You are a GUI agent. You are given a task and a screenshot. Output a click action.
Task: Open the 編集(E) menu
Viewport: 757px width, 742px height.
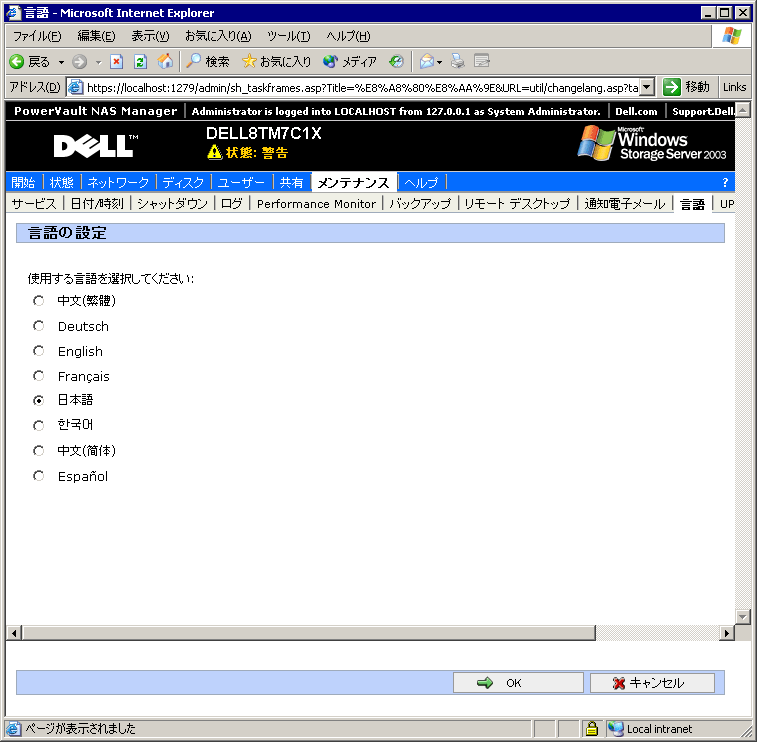pos(96,36)
